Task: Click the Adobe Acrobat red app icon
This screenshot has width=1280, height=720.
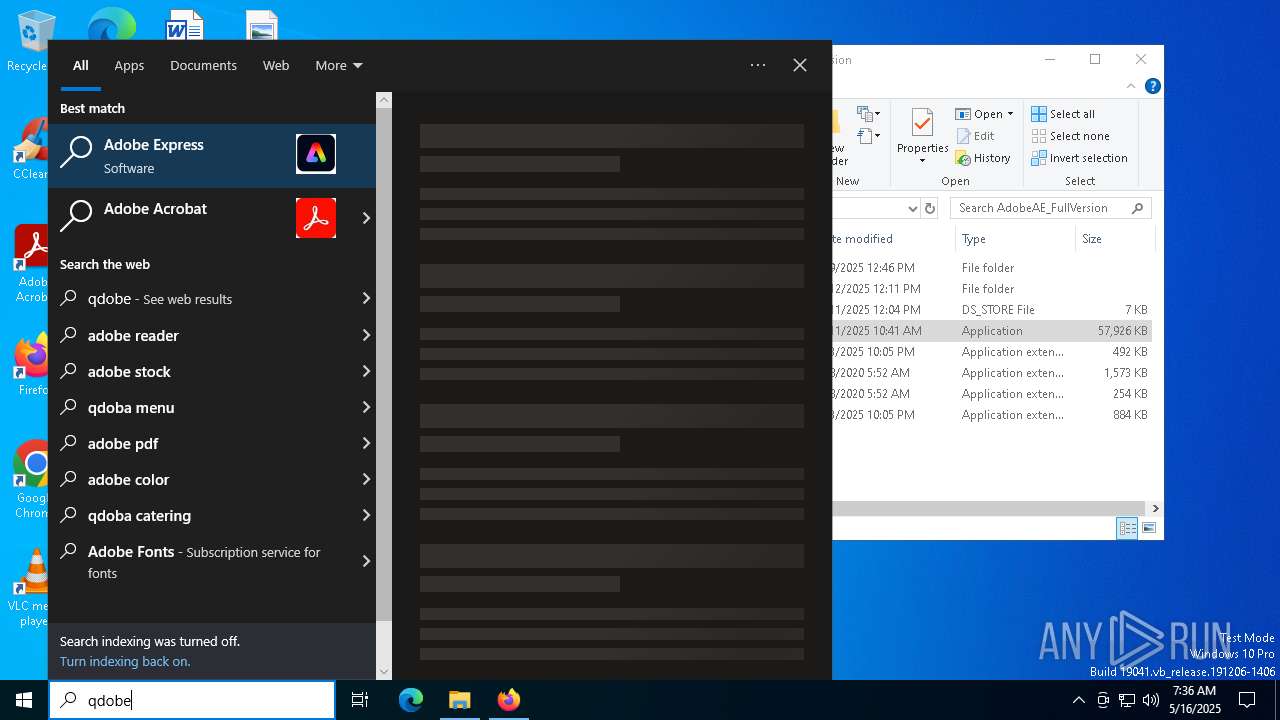Action: (x=316, y=218)
